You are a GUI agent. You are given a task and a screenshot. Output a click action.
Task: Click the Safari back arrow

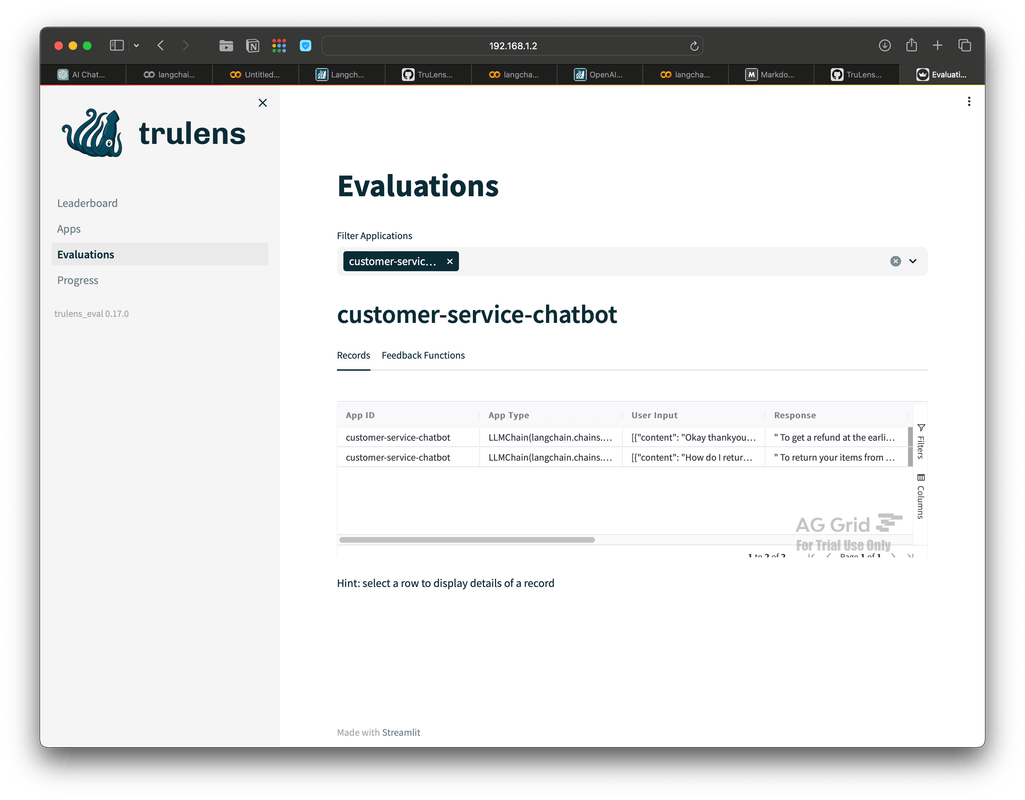(160, 45)
